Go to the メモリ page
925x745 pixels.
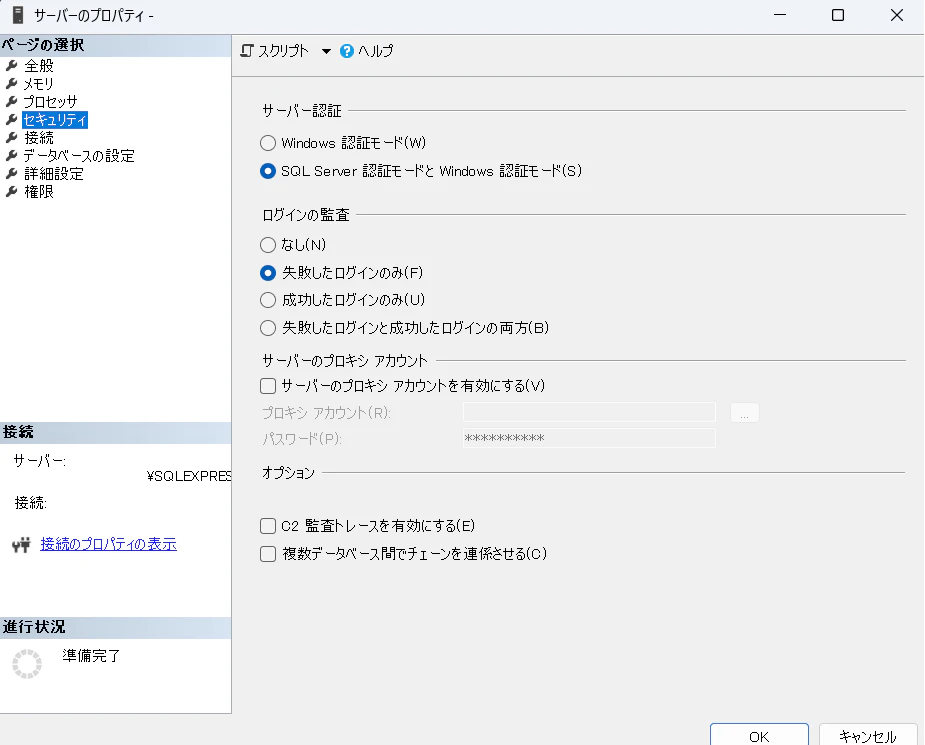pyautogui.click(x=38, y=84)
